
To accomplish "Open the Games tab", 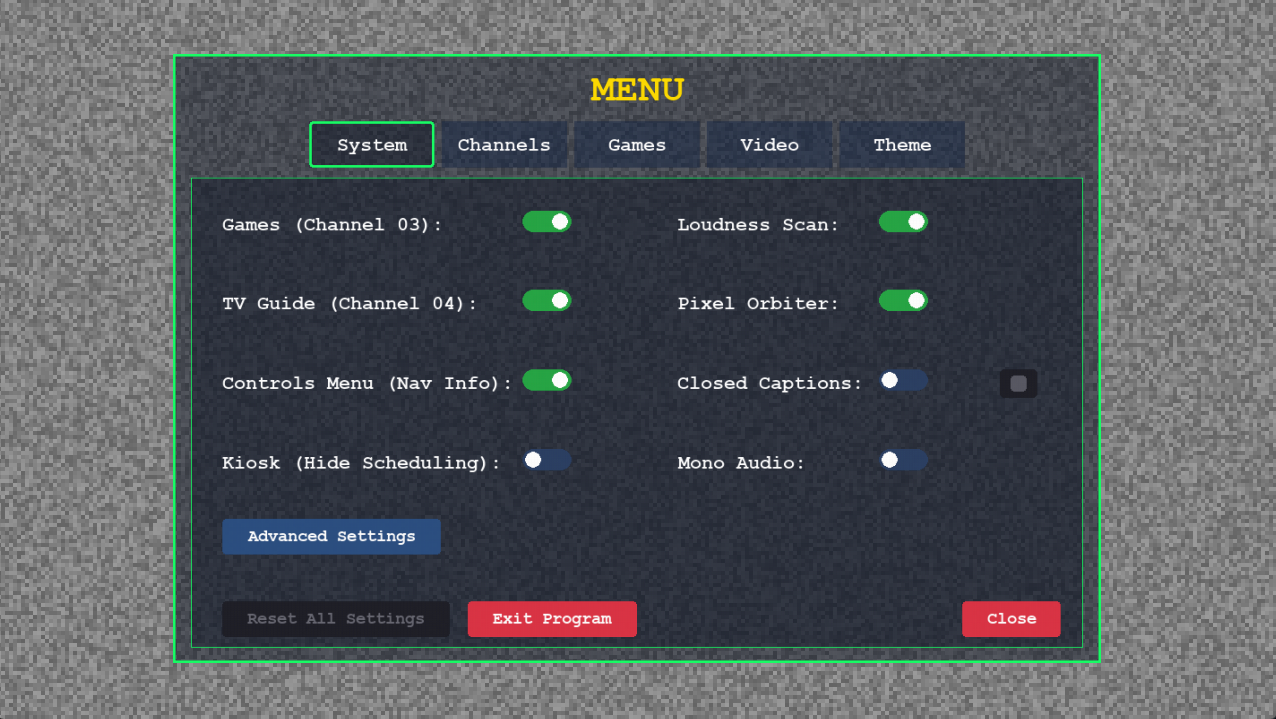I will 637,145.
